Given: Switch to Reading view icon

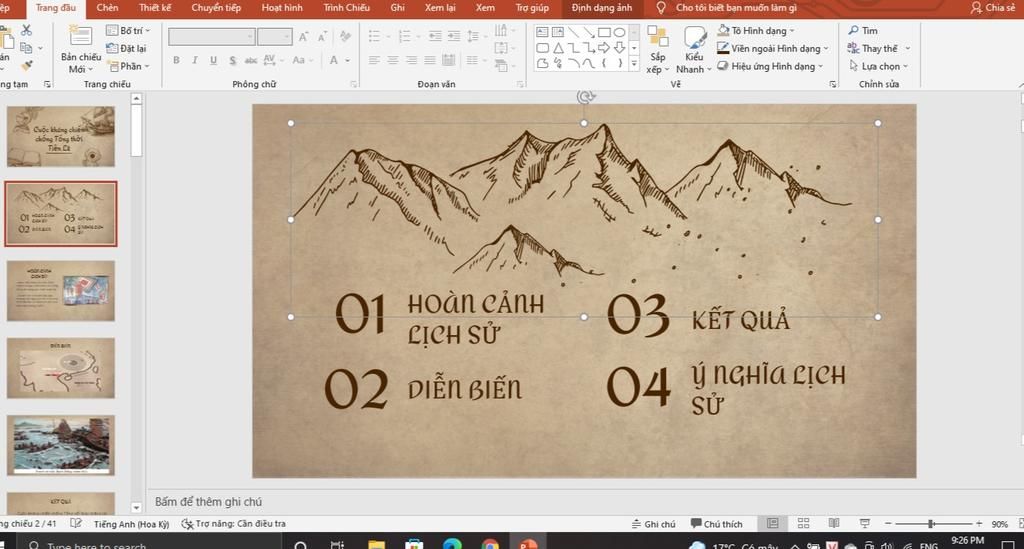Looking at the screenshot, I should pos(834,524).
